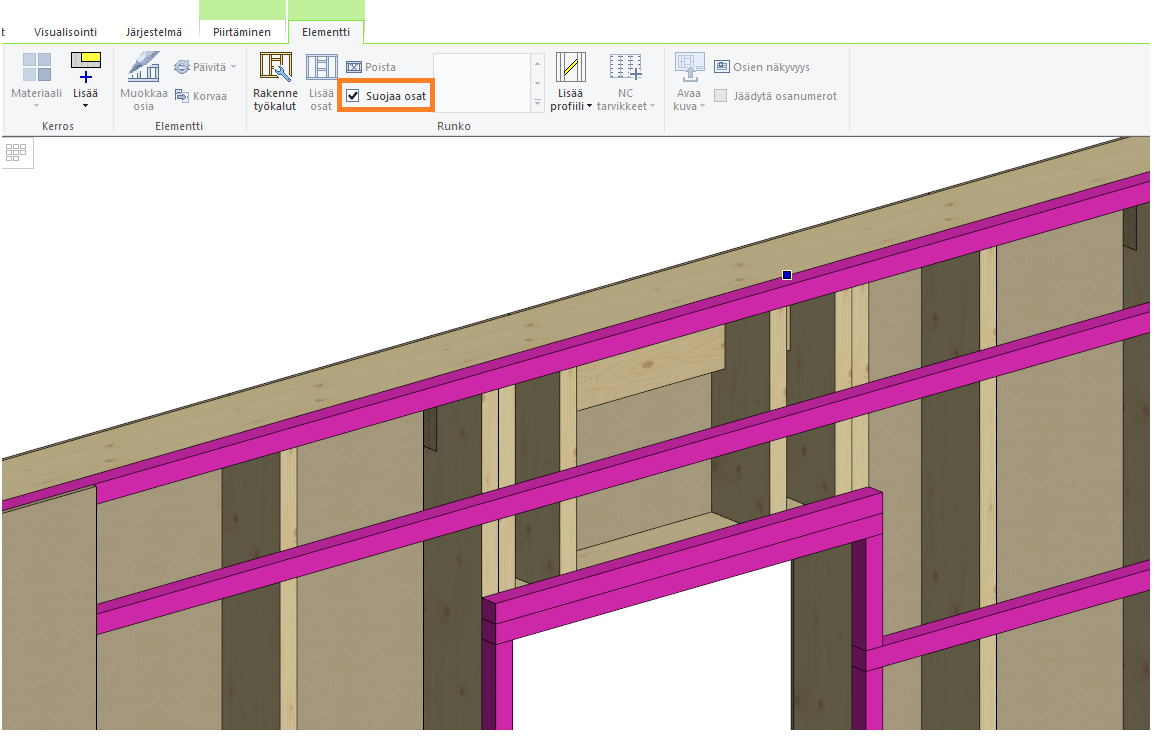
Task: Click the Osien näkyvyys button
Action: [761, 67]
